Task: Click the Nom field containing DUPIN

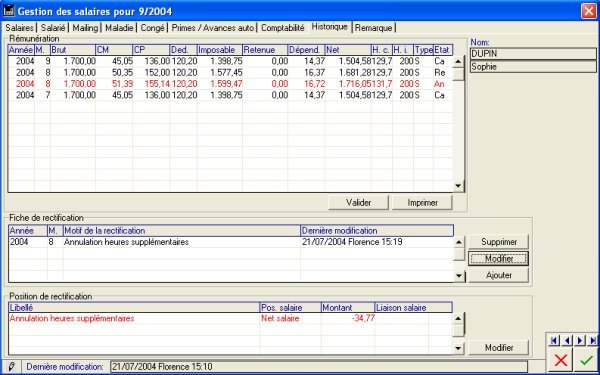Action: tap(533, 54)
